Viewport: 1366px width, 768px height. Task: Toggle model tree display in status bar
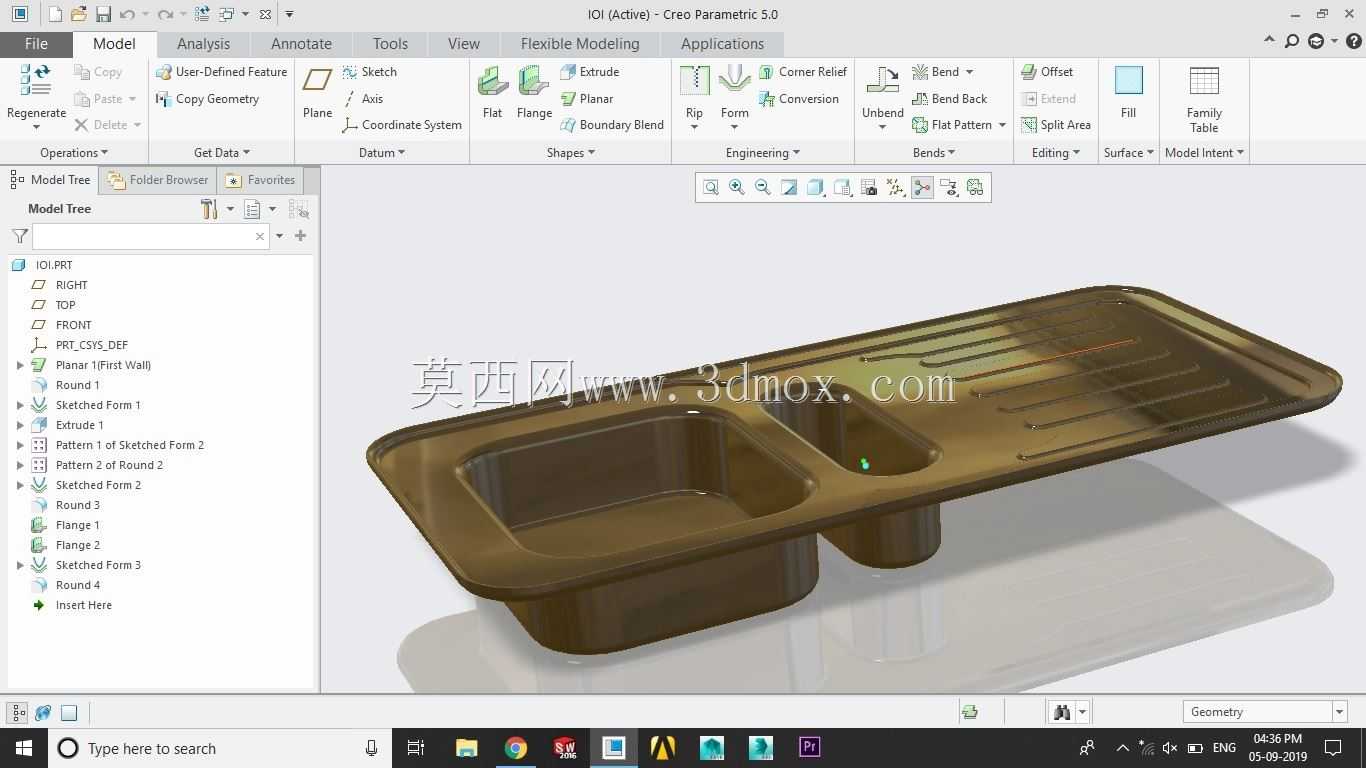(18, 713)
